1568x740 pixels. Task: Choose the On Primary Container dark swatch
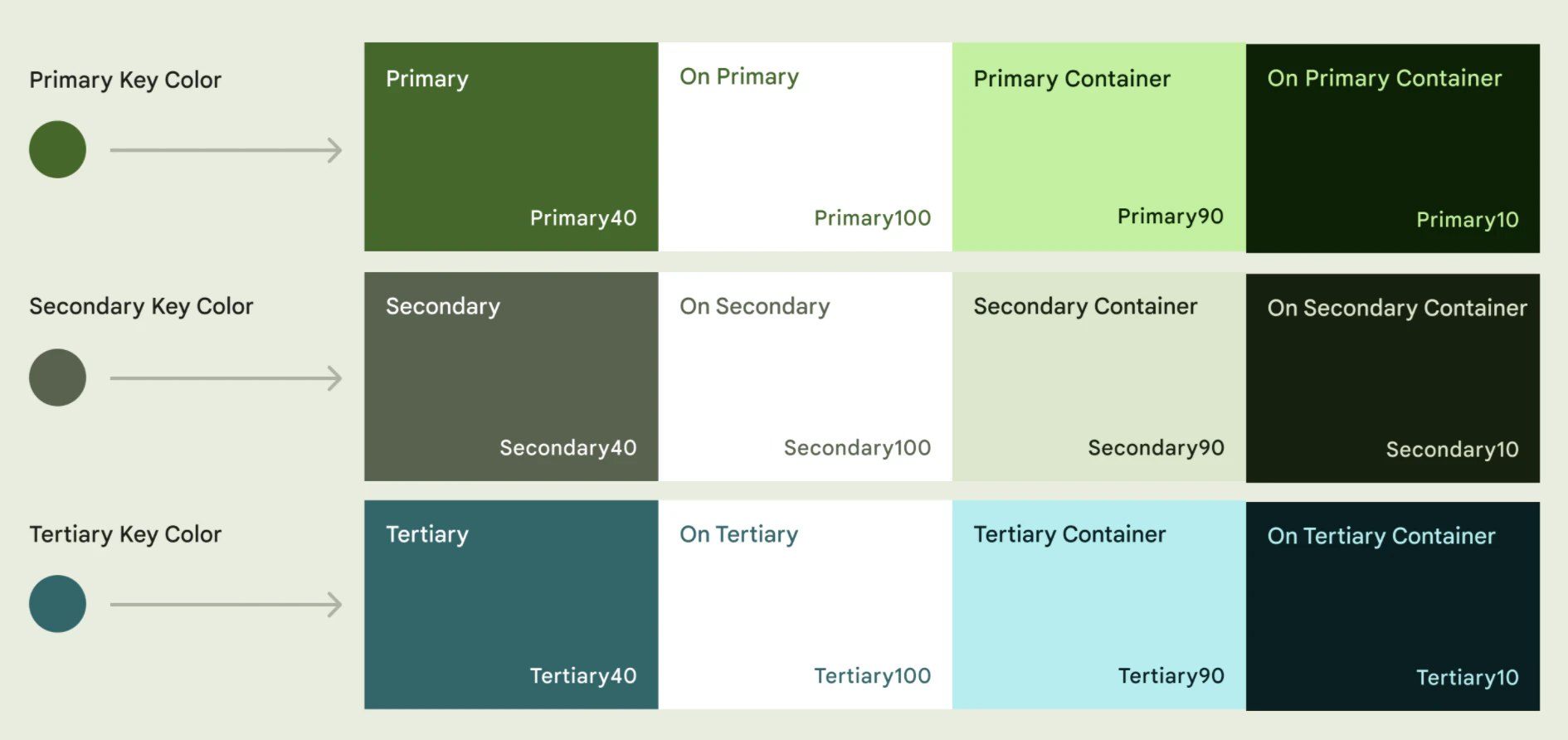pyautogui.click(x=1393, y=148)
